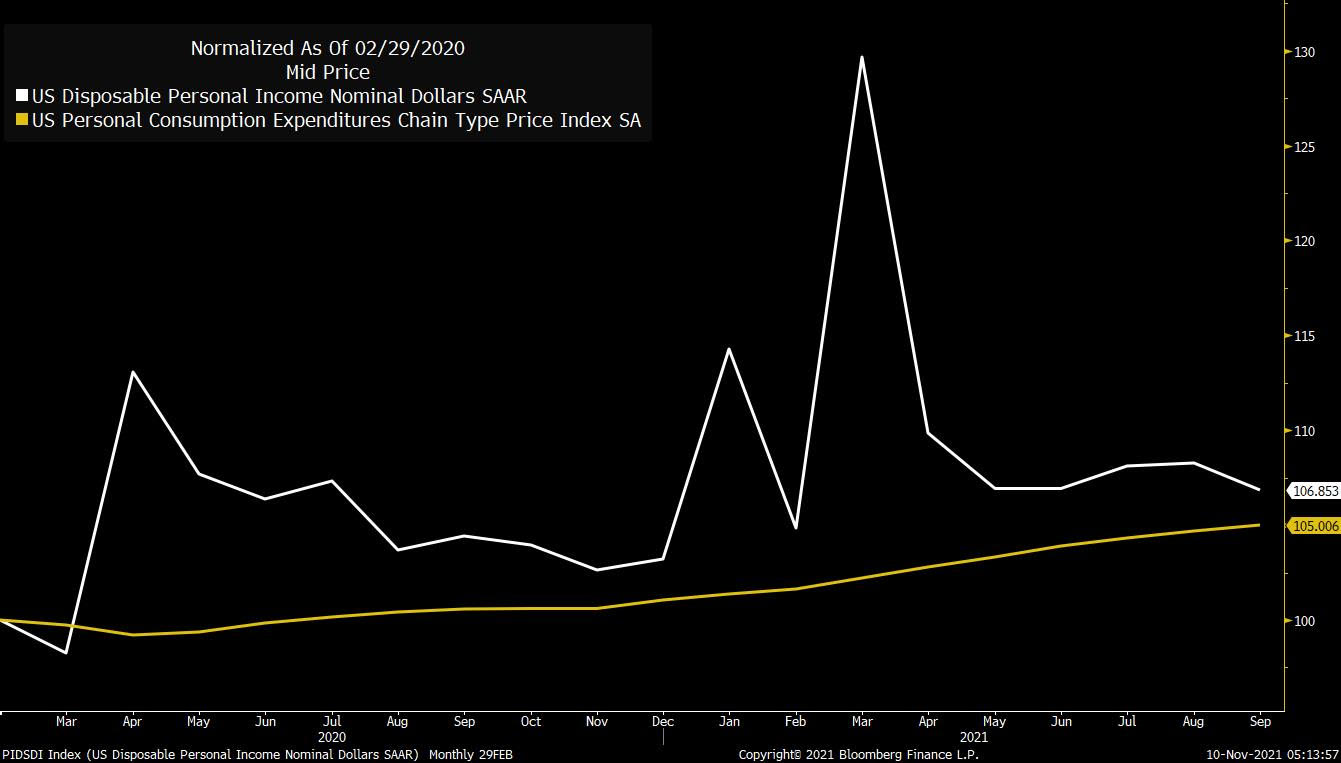Select the 2020 year label on the x-axis

pos(332,737)
